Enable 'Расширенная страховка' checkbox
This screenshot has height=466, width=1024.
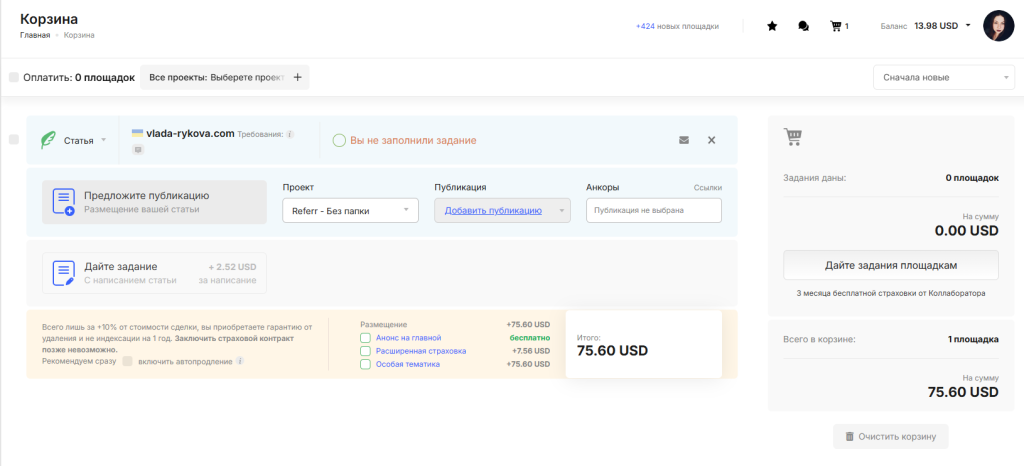click(x=366, y=351)
